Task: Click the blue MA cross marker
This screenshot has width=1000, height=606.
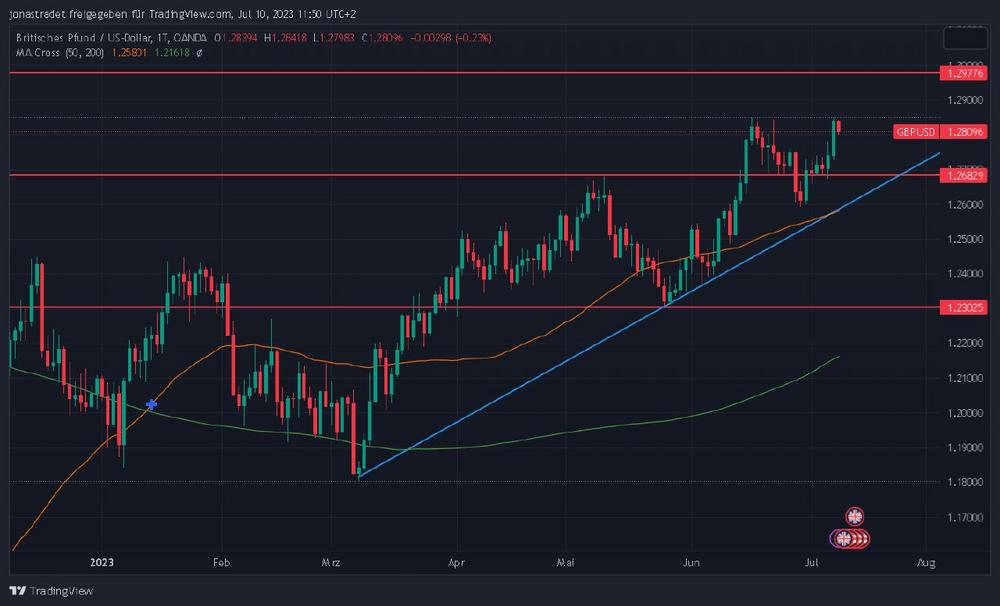Action: [x=151, y=405]
